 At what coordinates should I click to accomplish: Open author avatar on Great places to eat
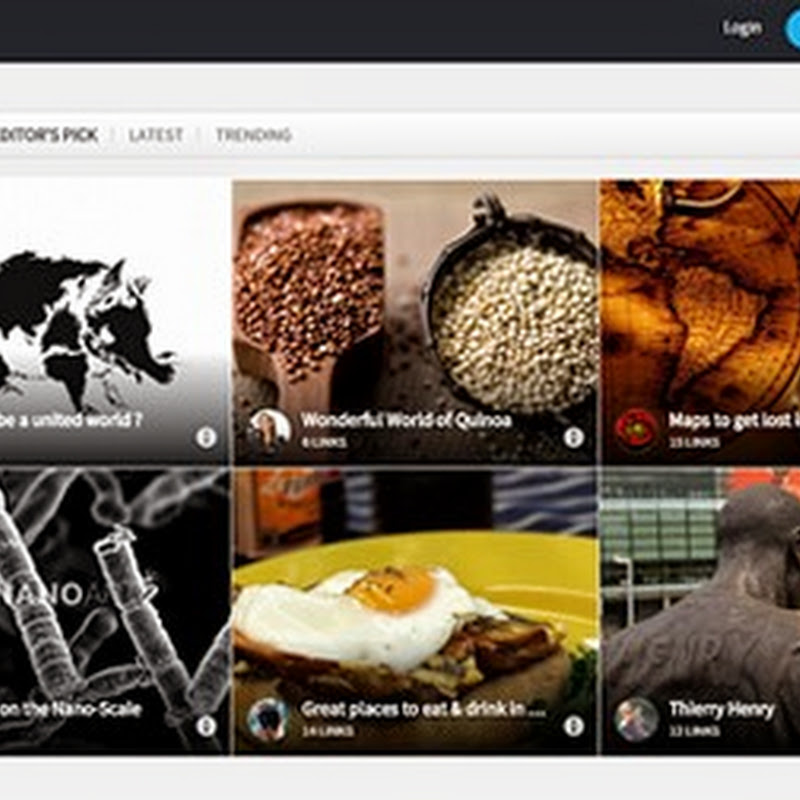click(x=269, y=719)
